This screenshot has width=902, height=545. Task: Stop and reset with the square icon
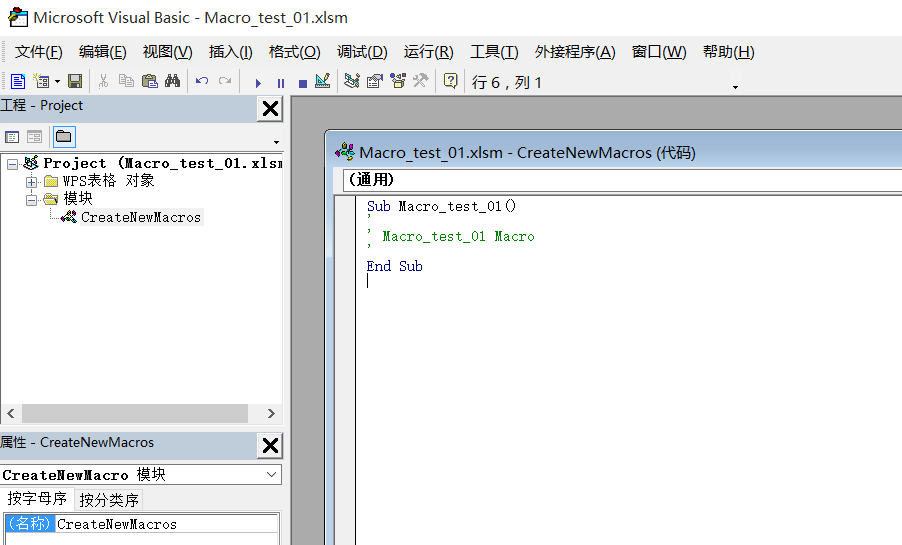point(303,84)
